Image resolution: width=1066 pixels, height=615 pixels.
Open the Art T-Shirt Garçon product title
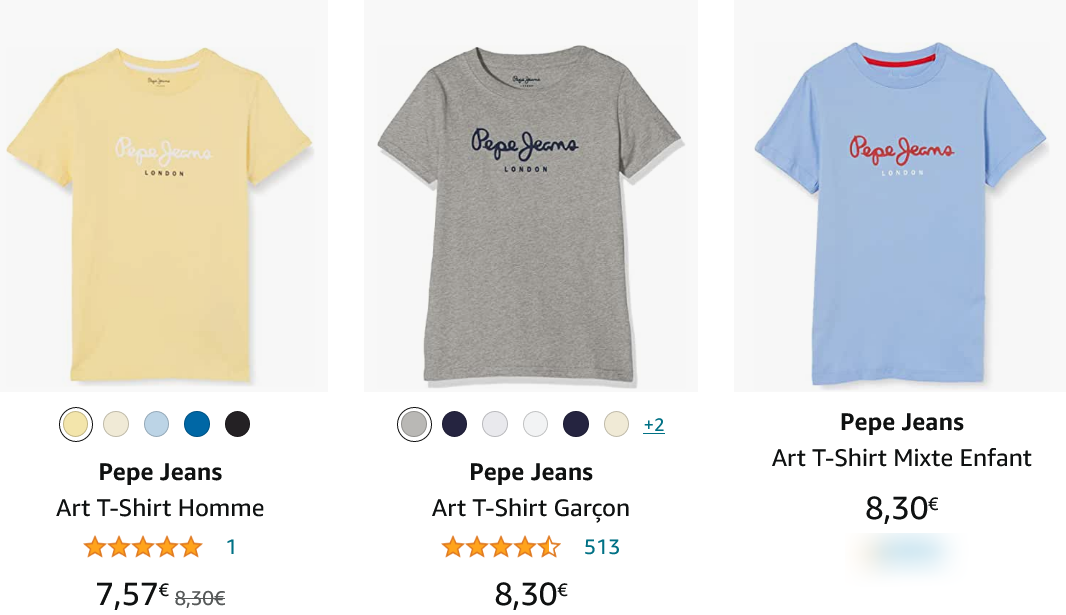530,507
